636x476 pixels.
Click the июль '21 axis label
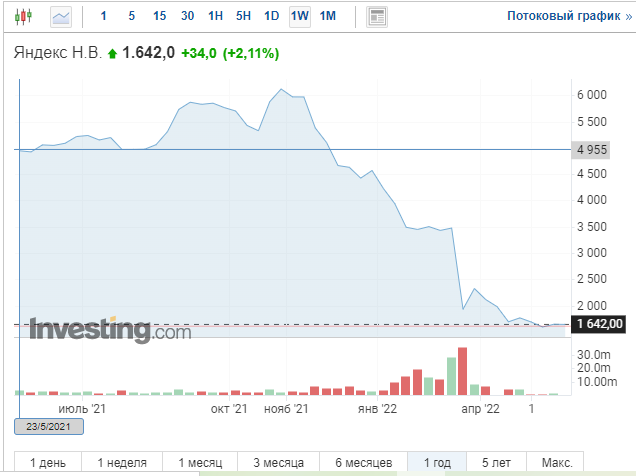pyautogui.click(x=82, y=408)
